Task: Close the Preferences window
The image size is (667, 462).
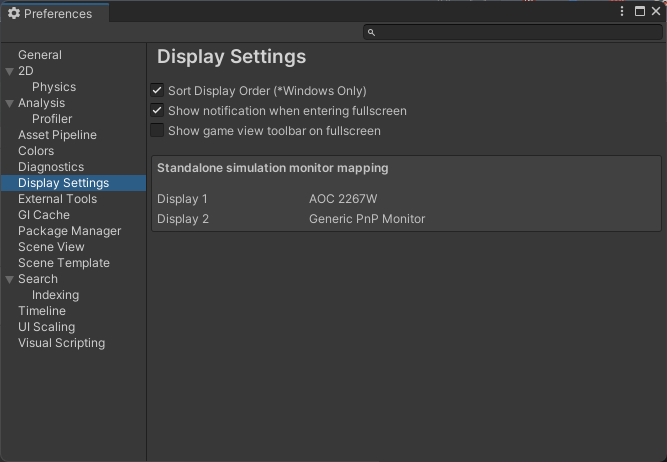Action: [655, 12]
